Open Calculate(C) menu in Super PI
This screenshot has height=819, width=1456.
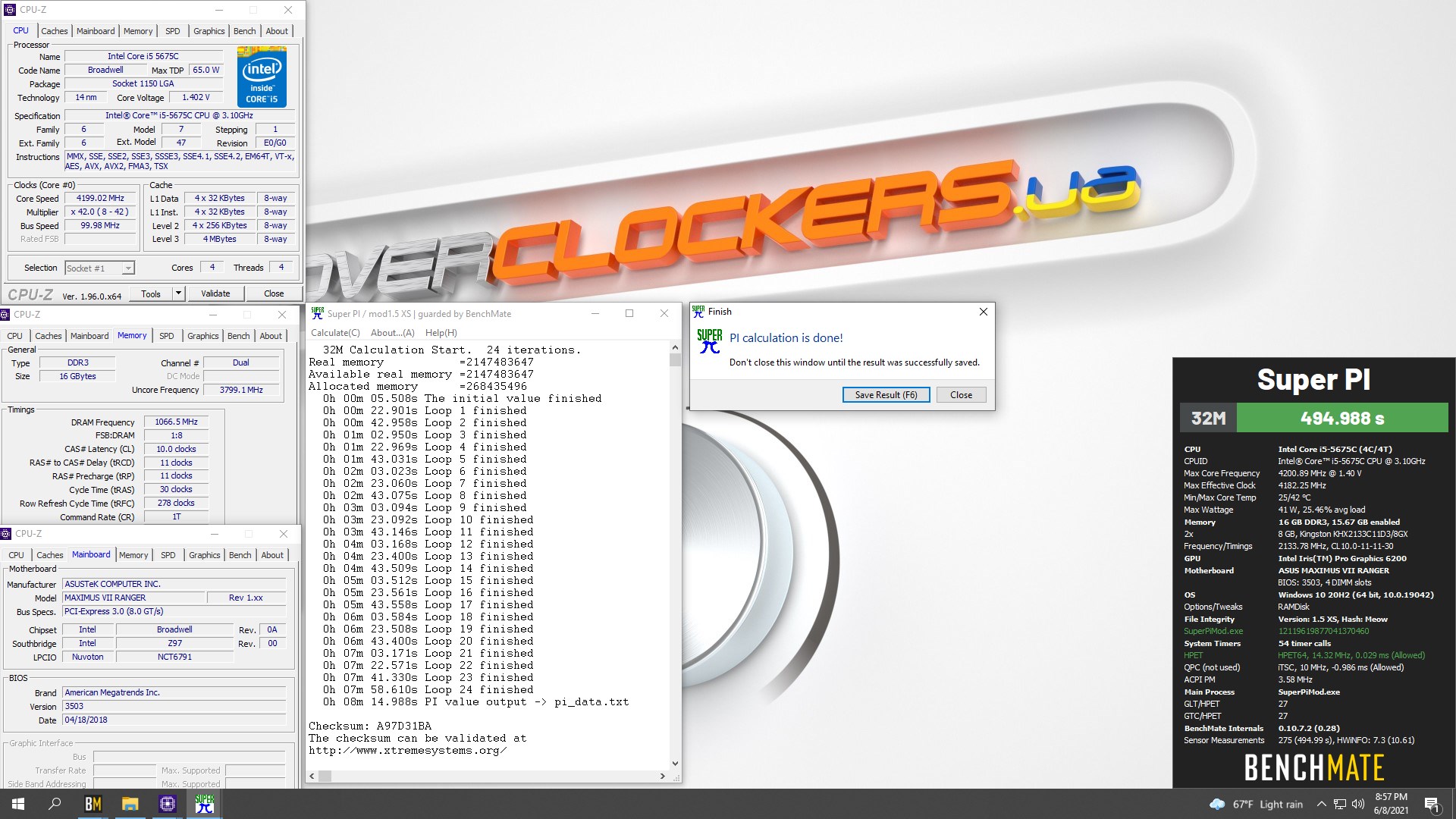pyautogui.click(x=335, y=332)
